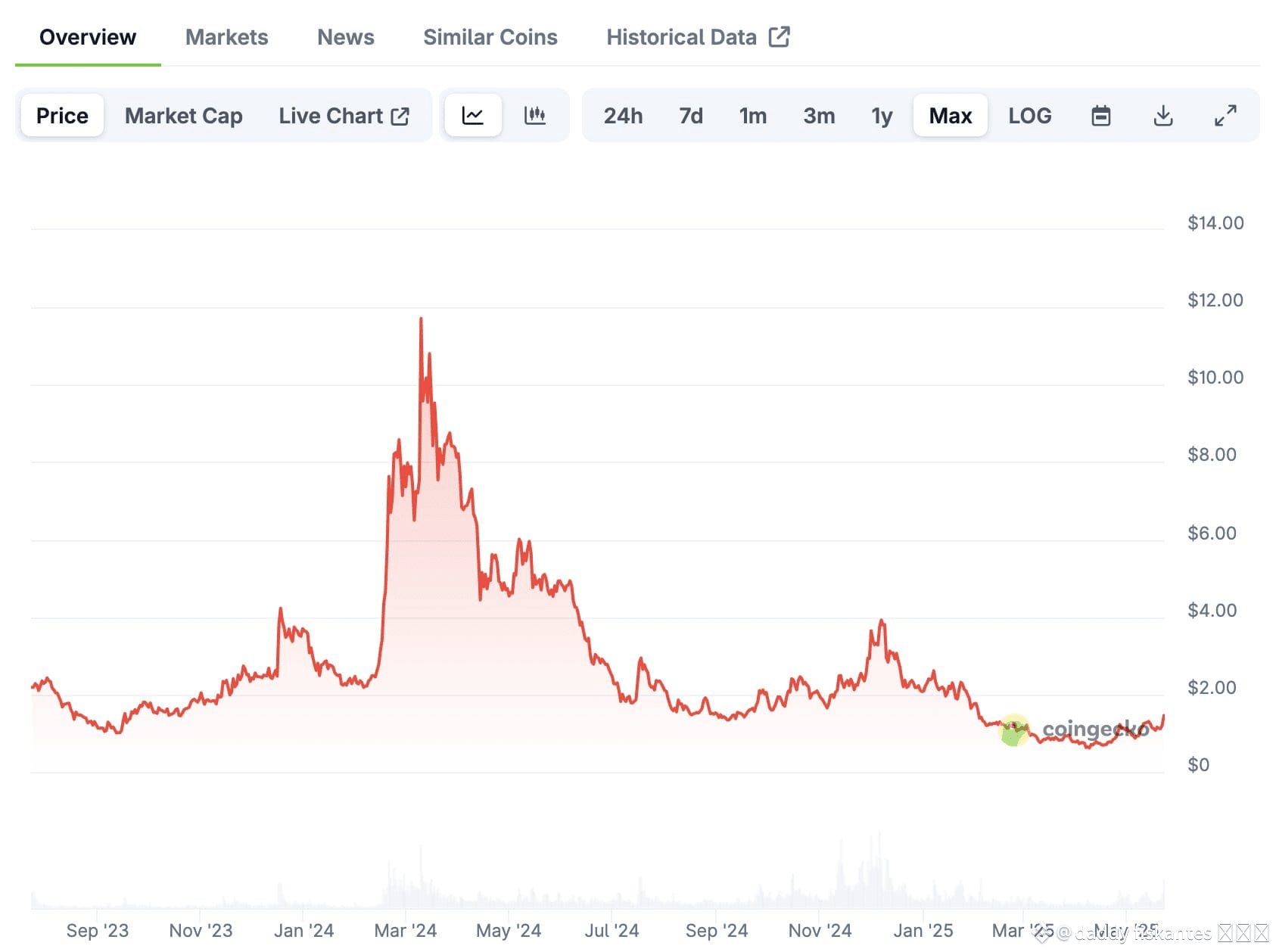
Task: Click the May '24 date label
Action: point(509,930)
